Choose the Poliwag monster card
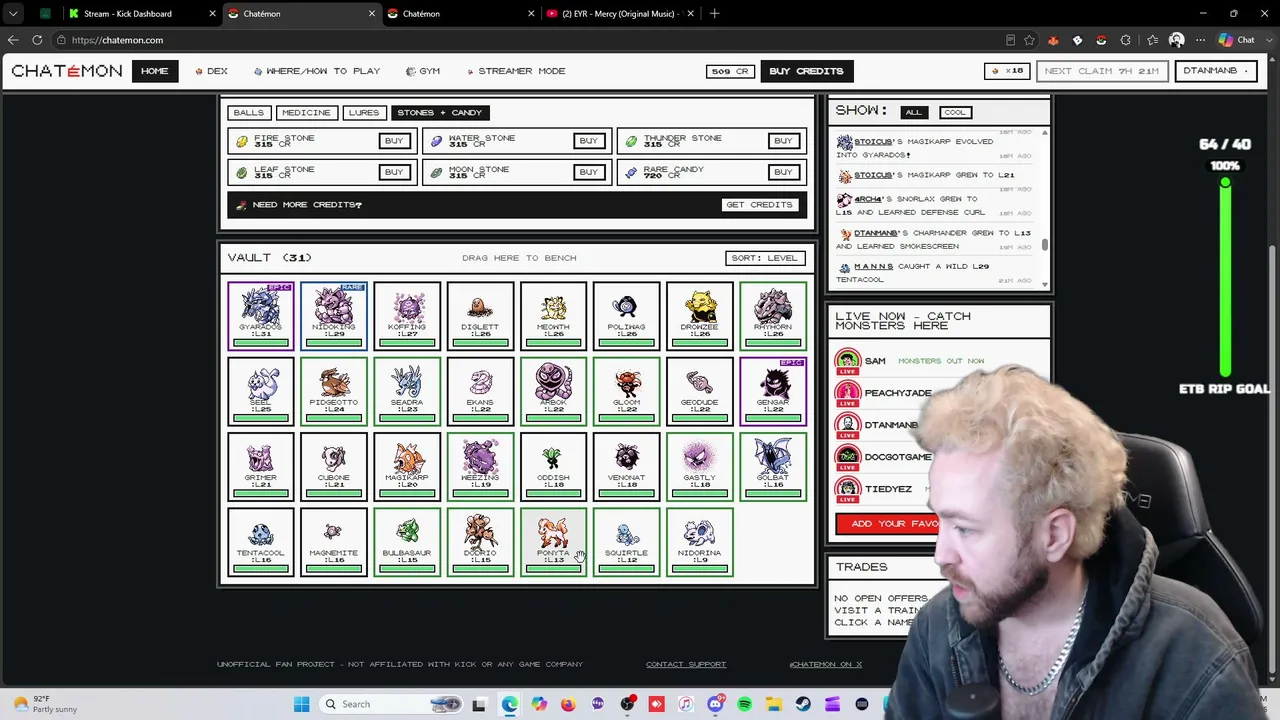The height and width of the screenshot is (720, 1280). click(x=626, y=316)
